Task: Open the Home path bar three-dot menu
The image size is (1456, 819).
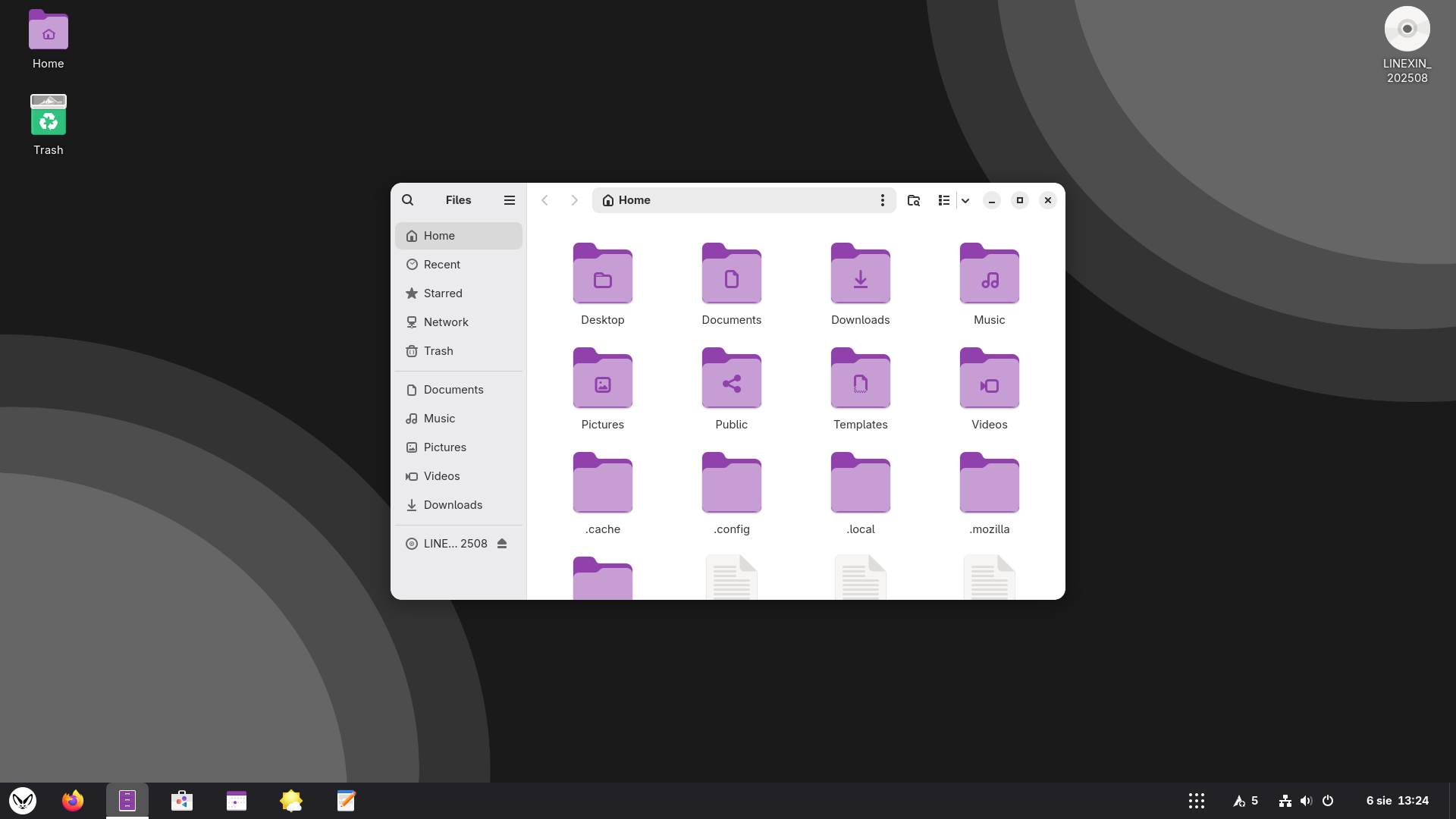Action: (882, 200)
